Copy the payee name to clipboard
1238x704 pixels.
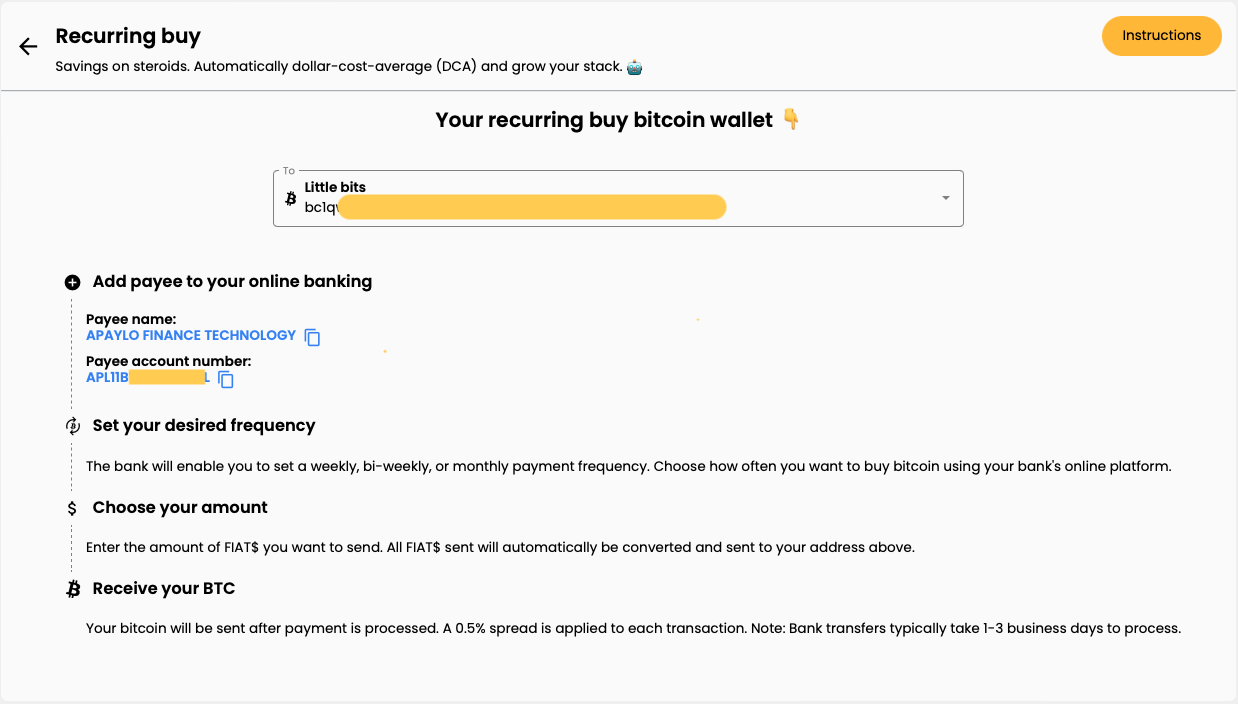coord(313,337)
